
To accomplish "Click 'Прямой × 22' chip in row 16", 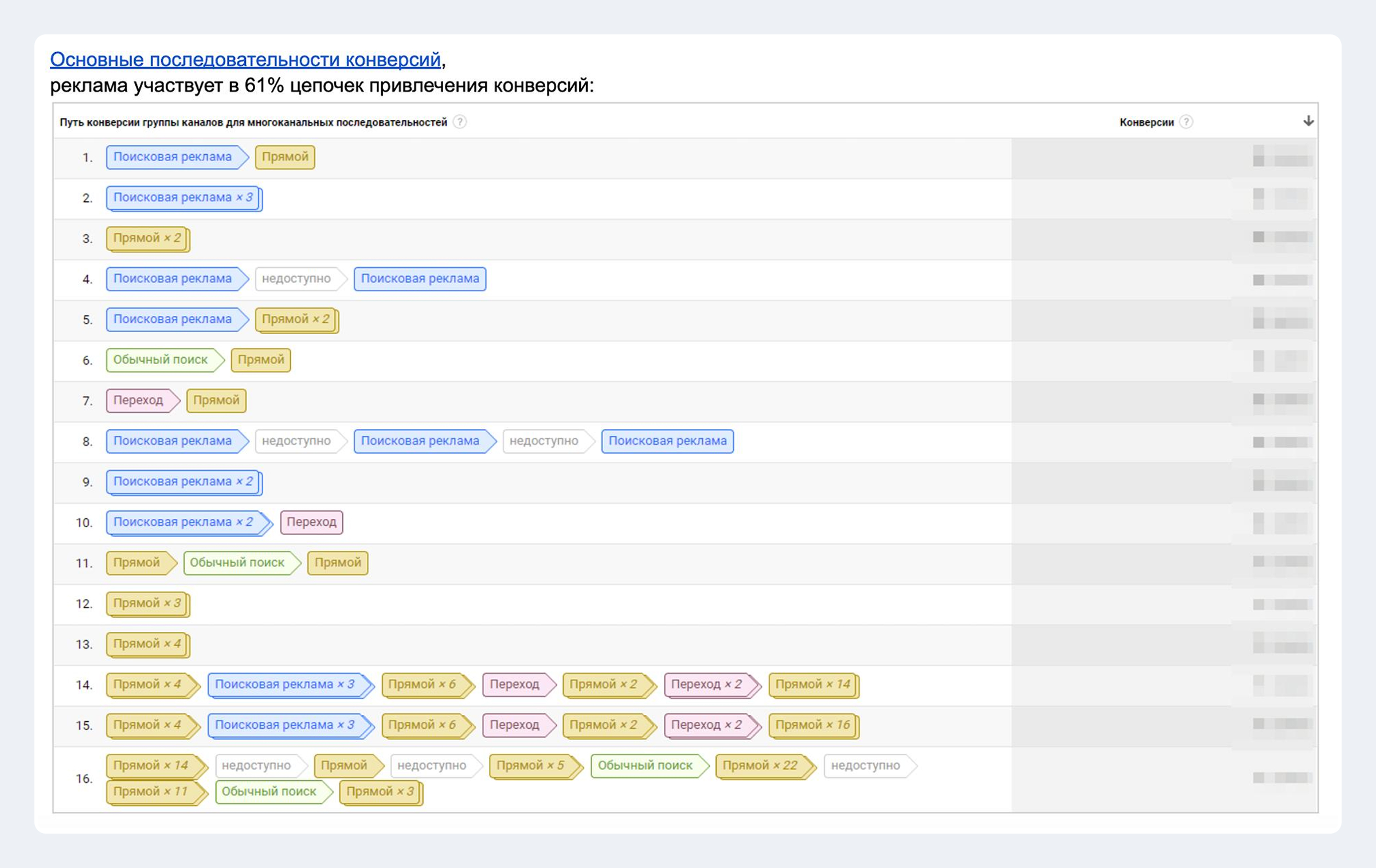I will 760,766.
